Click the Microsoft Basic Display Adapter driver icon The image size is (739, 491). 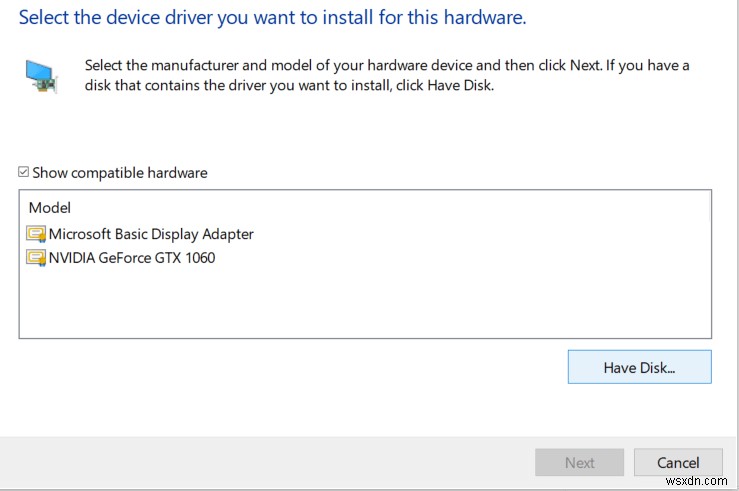pos(37,234)
